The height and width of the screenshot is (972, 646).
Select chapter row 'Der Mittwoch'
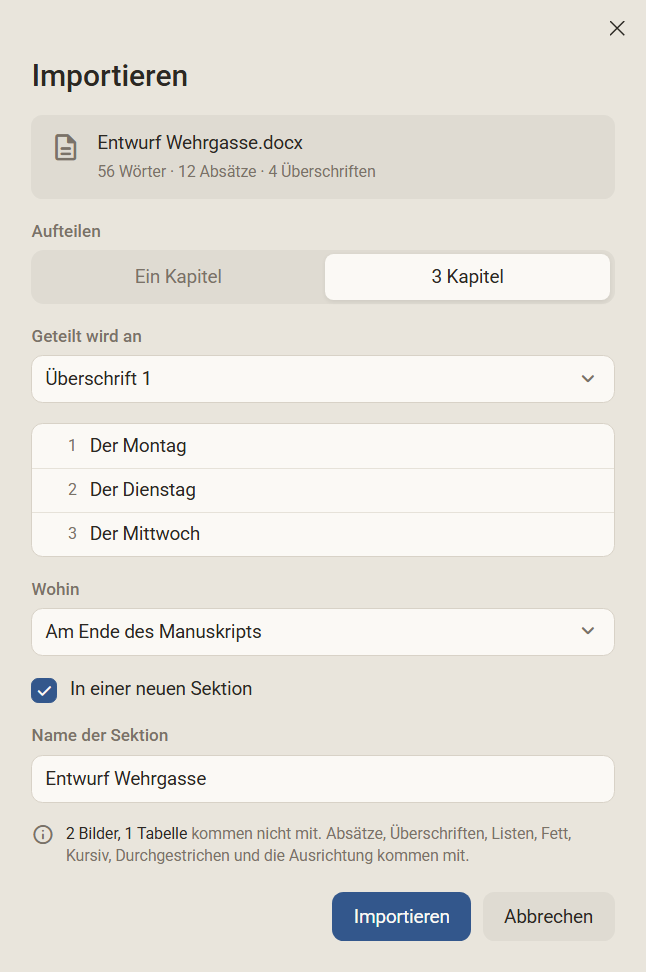click(x=323, y=534)
